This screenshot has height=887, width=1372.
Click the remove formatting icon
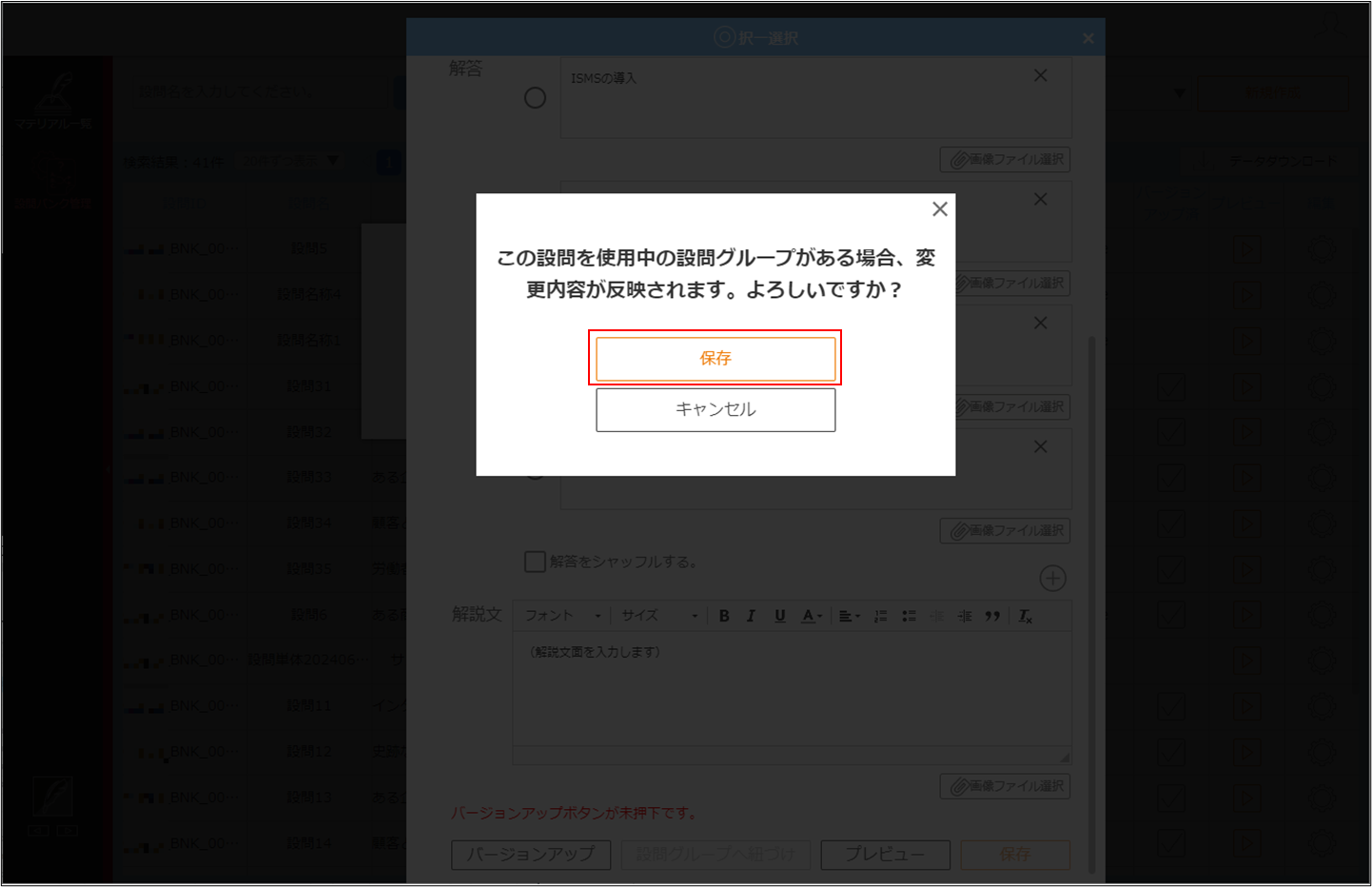pyautogui.click(x=1025, y=616)
